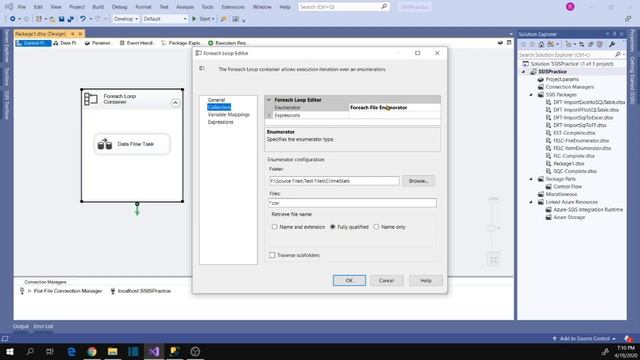Click Cancel in the Foreach Loop Editor
Viewport: 640px width, 360px height.
tap(387, 280)
